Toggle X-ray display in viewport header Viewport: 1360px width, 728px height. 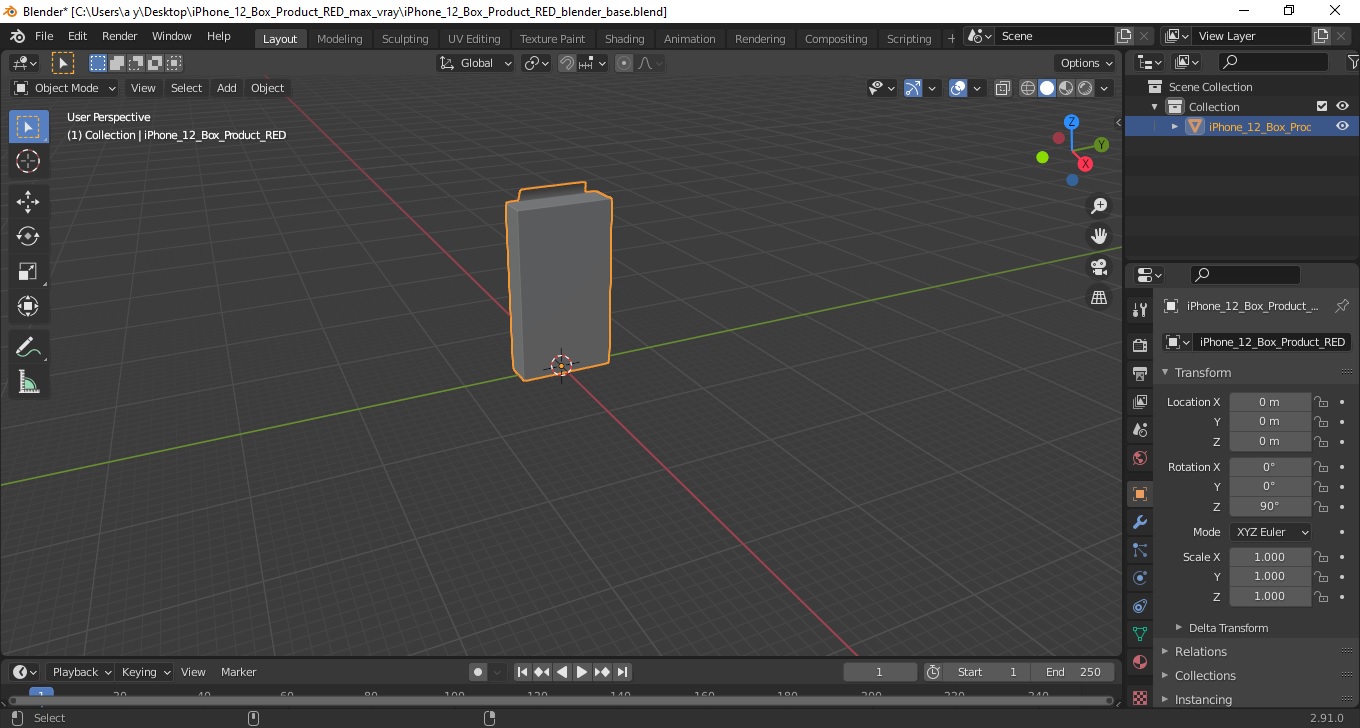(x=1003, y=88)
